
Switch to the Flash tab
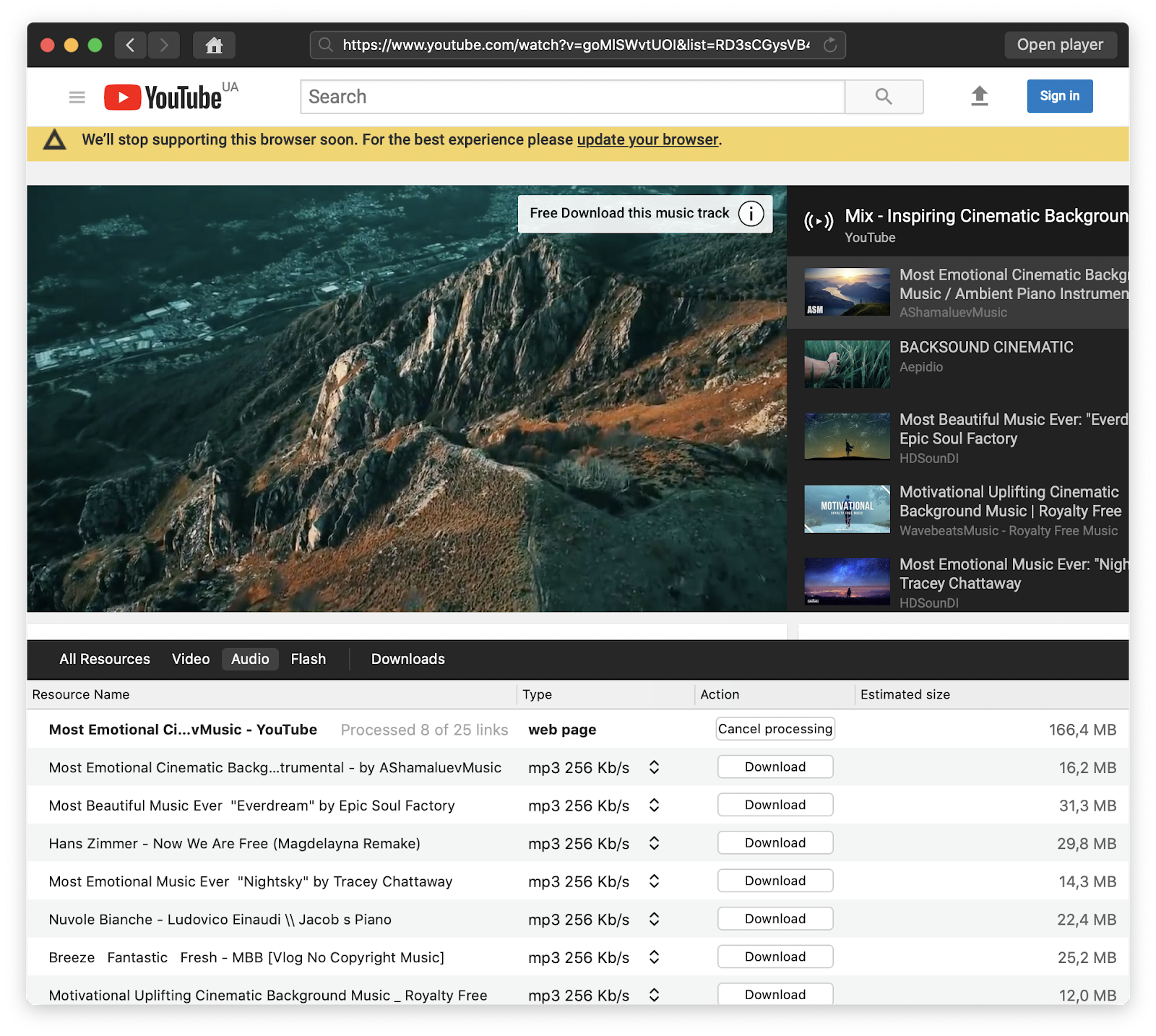308,658
